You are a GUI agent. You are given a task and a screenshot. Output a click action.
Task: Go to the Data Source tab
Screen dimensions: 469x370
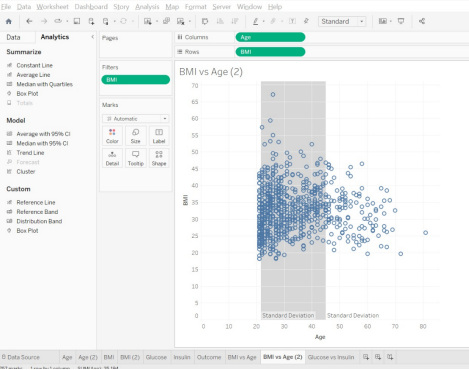pos(21,357)
